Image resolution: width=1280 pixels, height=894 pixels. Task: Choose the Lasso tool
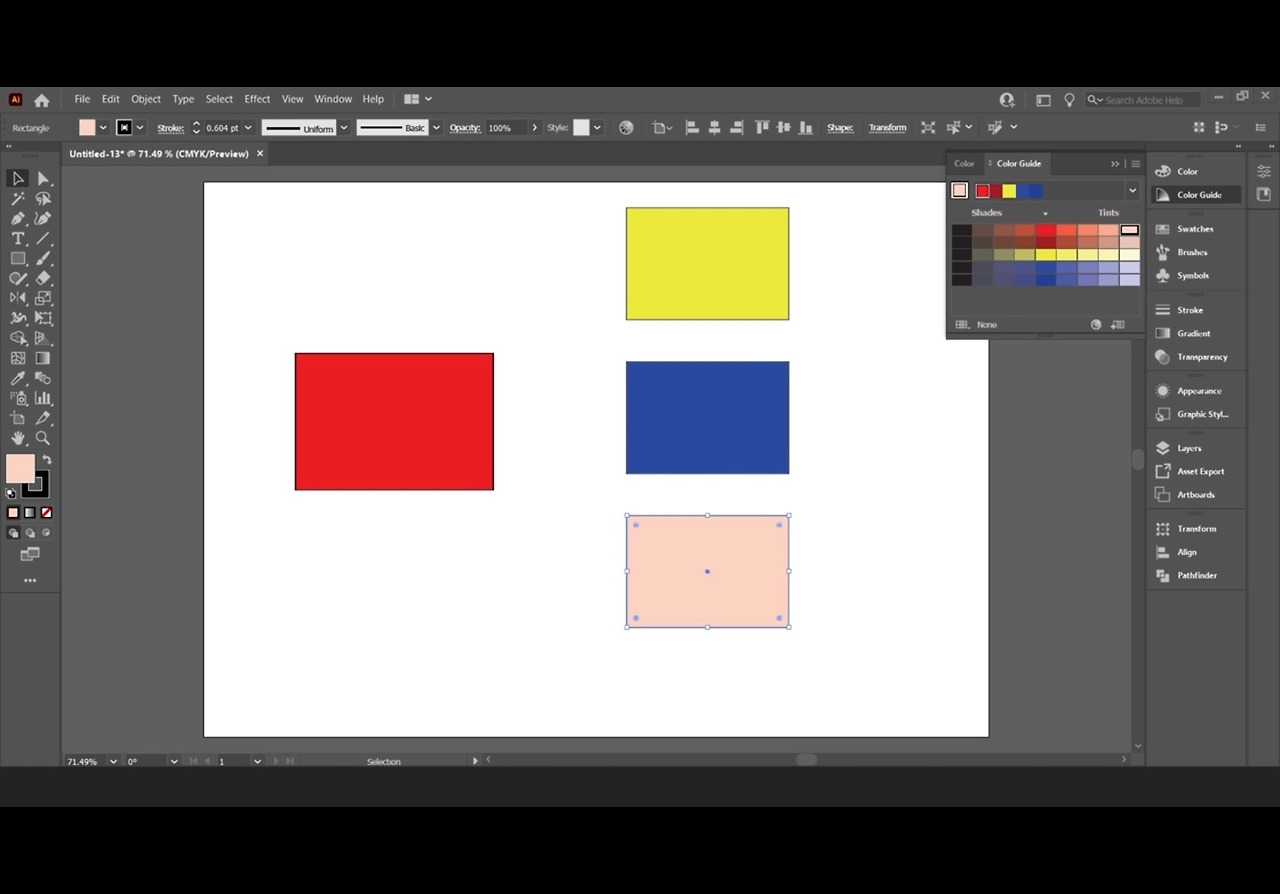[x=43, y=199]
